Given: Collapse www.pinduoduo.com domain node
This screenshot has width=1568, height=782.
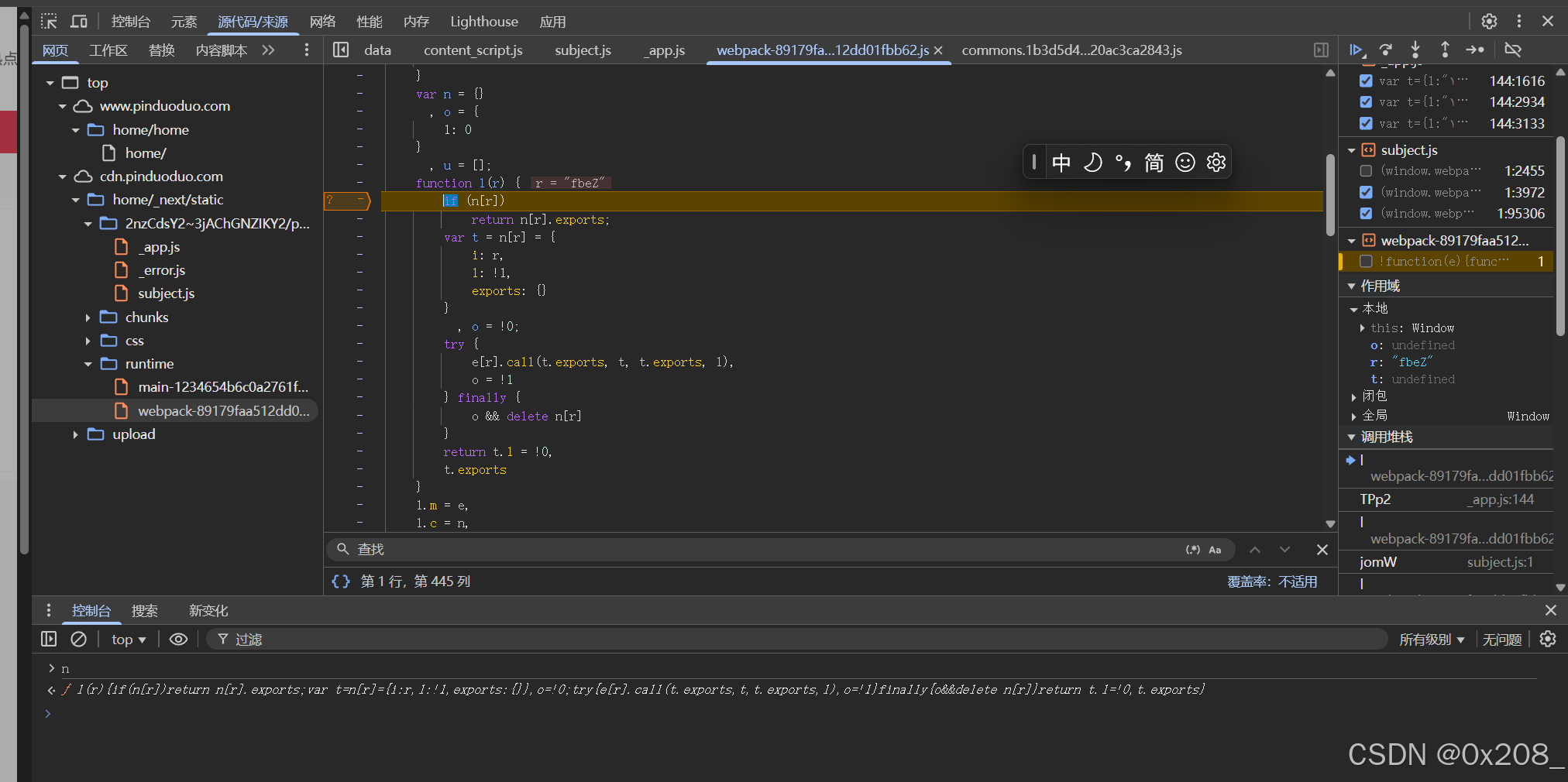Looking at the screenshot, I should click(x=63, y=106).
